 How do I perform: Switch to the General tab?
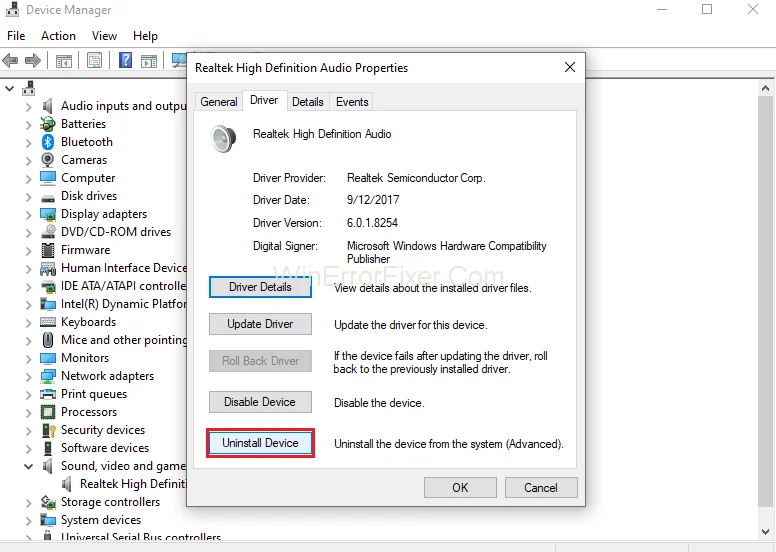(x=219, y=101)
